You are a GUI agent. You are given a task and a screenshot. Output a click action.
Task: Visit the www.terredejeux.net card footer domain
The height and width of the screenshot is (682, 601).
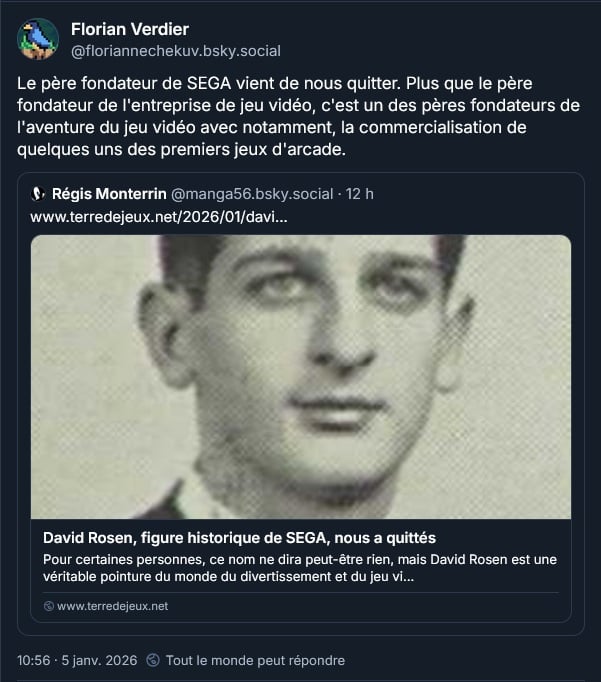[113, 606]
